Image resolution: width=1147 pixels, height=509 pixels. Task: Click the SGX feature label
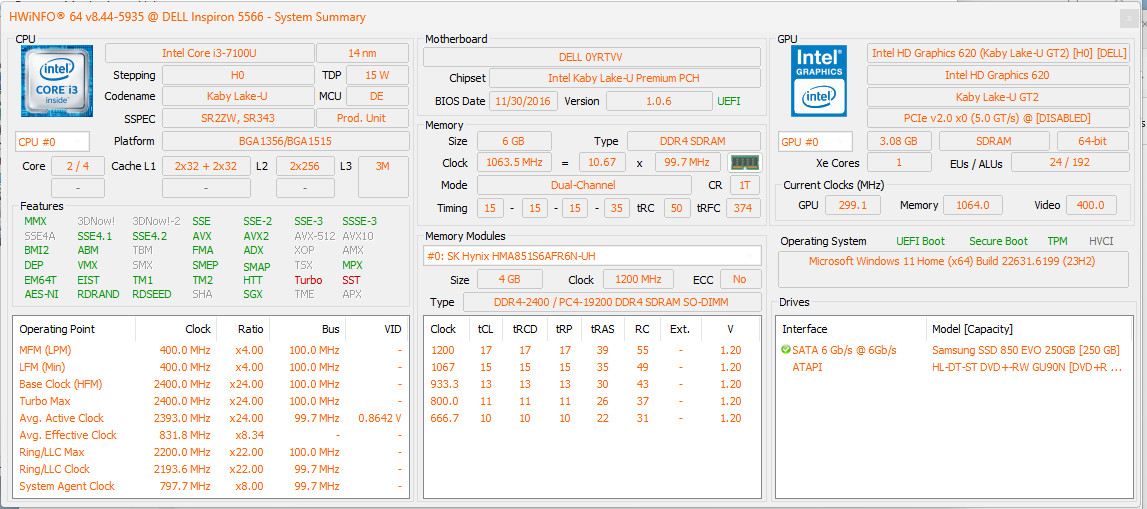[x=252, y=295]
